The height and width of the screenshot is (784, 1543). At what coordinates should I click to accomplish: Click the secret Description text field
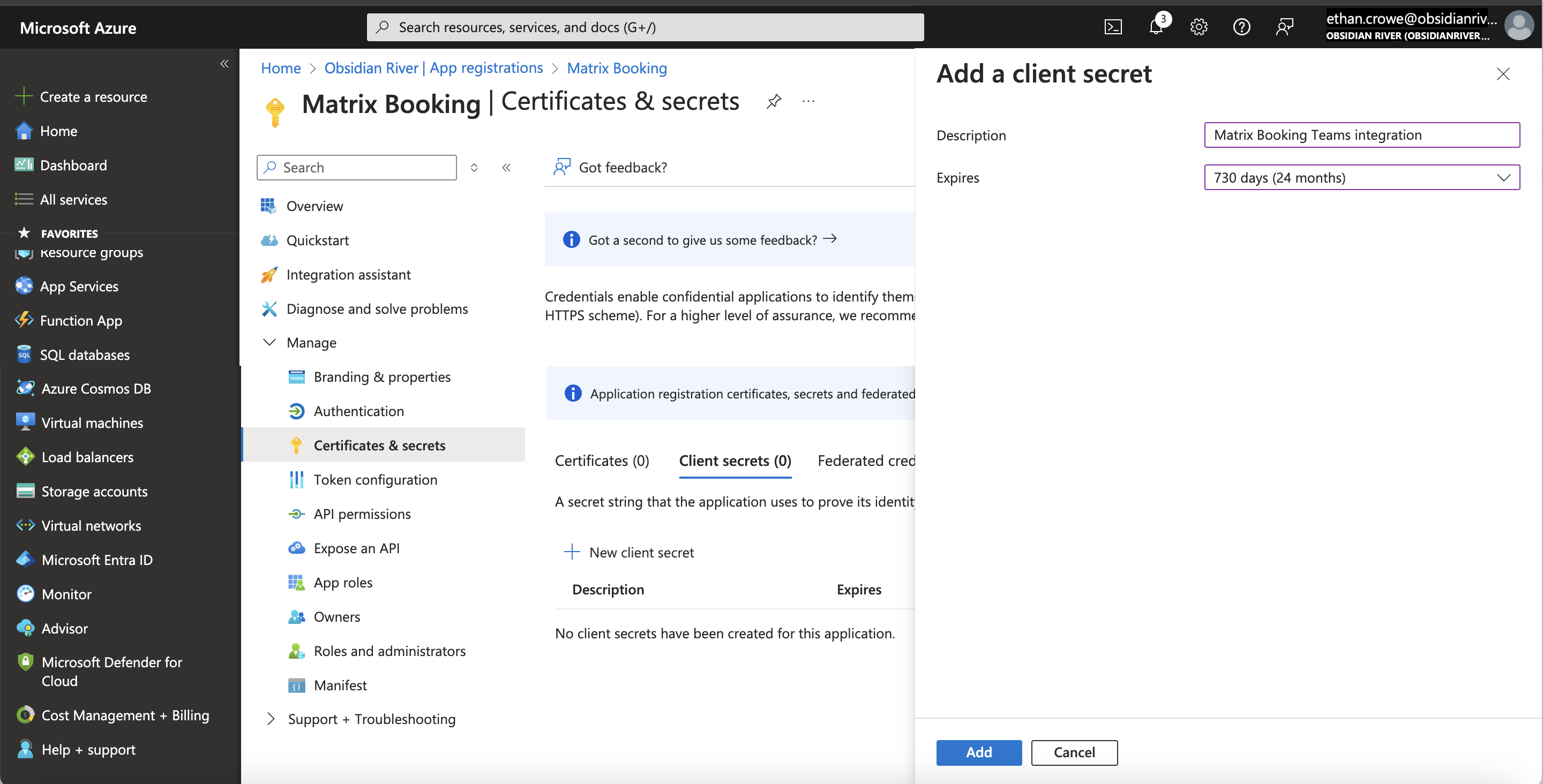tap(1361, 135)
